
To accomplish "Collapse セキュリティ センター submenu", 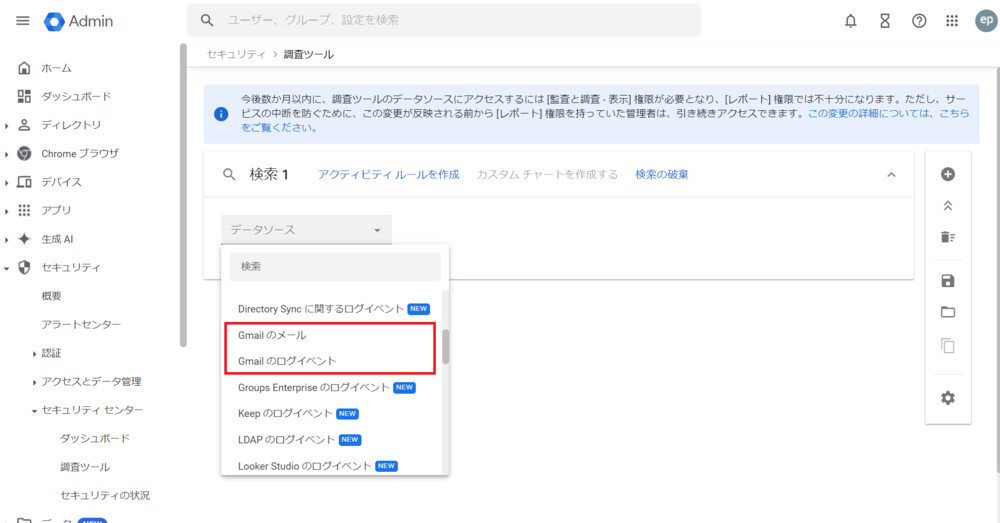I will tap(34, 411).
